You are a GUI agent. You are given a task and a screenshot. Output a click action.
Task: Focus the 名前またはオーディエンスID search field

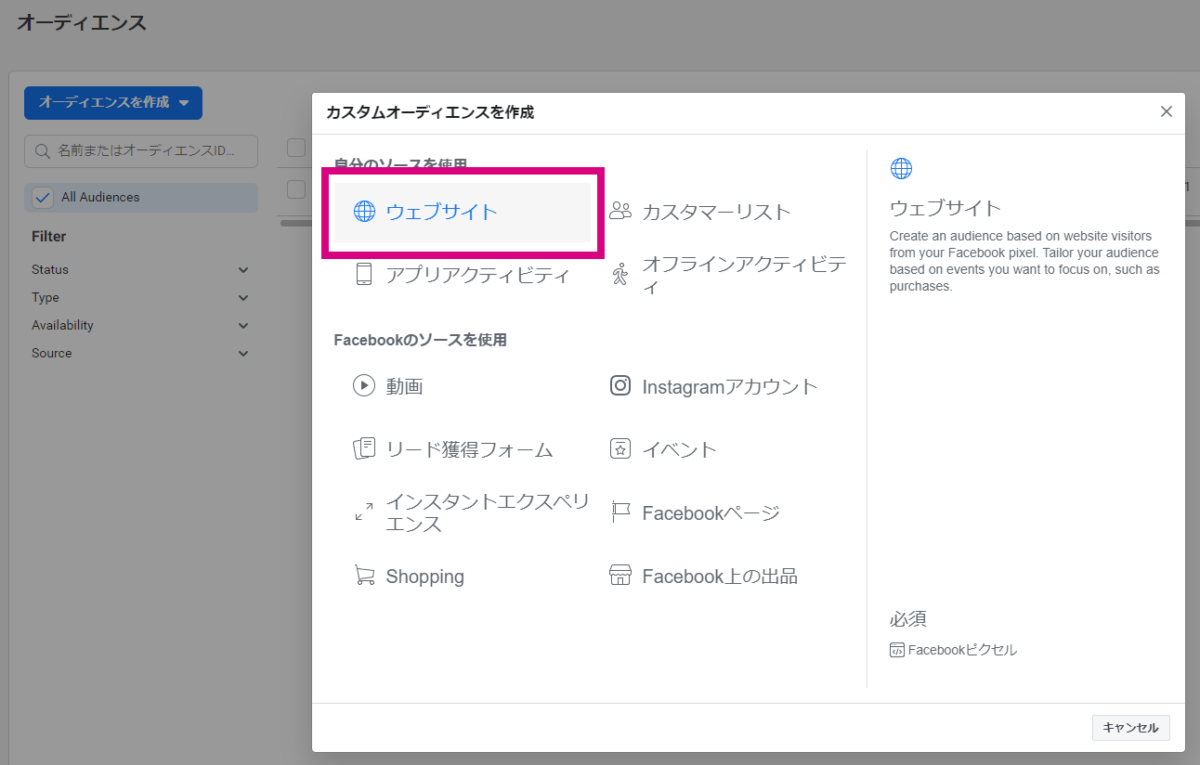[141, 151]
